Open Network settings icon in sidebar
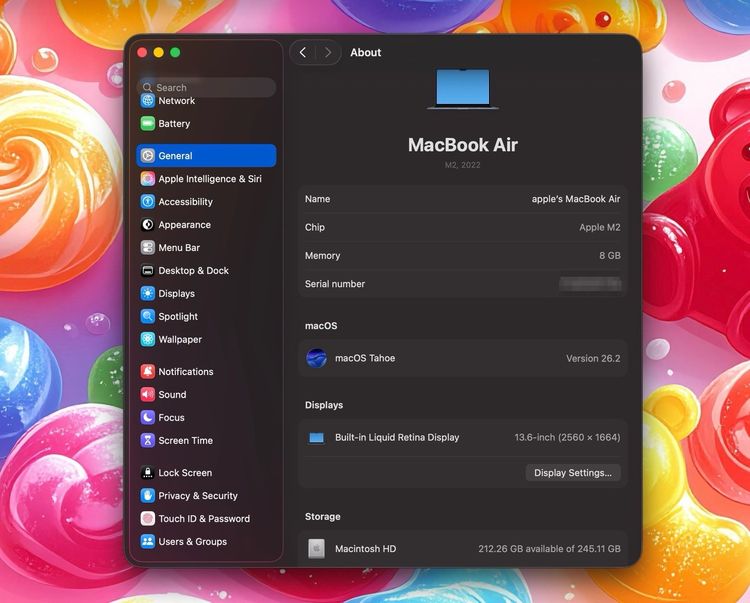 (x=148, y=100)
